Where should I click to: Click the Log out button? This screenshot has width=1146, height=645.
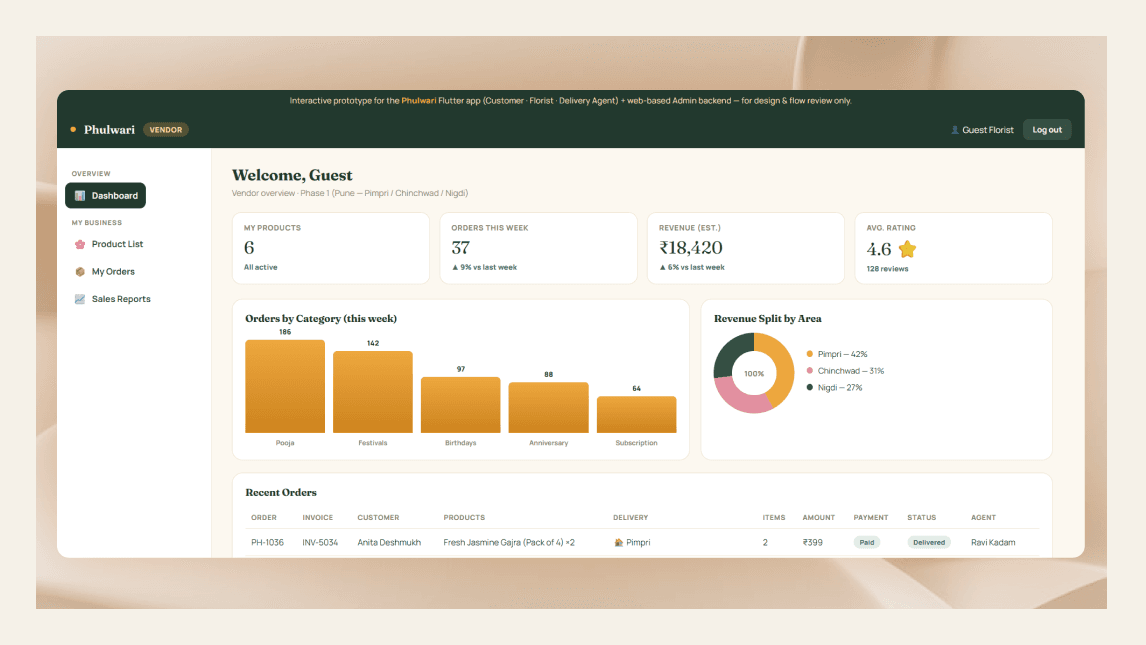(1047, 130)
